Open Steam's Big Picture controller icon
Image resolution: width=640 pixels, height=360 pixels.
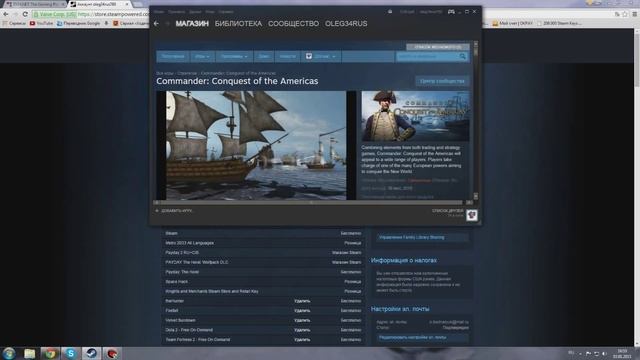click(x=451, y=12)
